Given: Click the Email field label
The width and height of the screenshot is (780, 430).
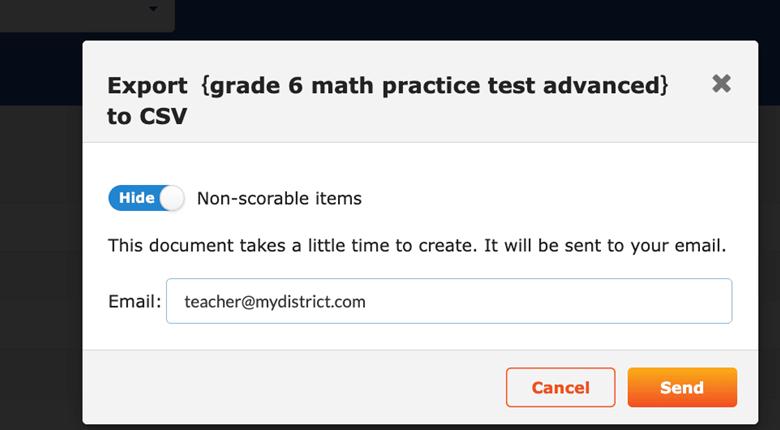Looking at the screenshot, I should (x=134, y=301).
